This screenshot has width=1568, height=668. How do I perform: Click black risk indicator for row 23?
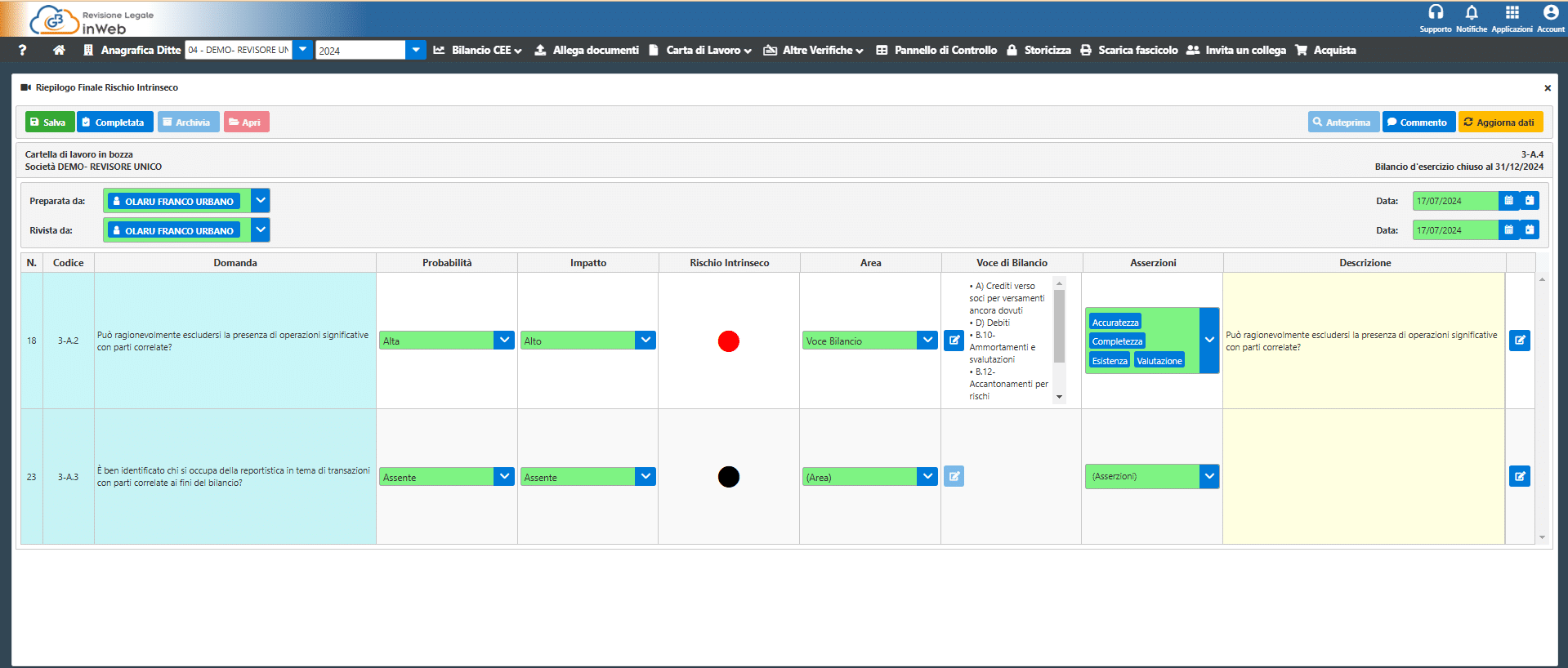(729, 477)
